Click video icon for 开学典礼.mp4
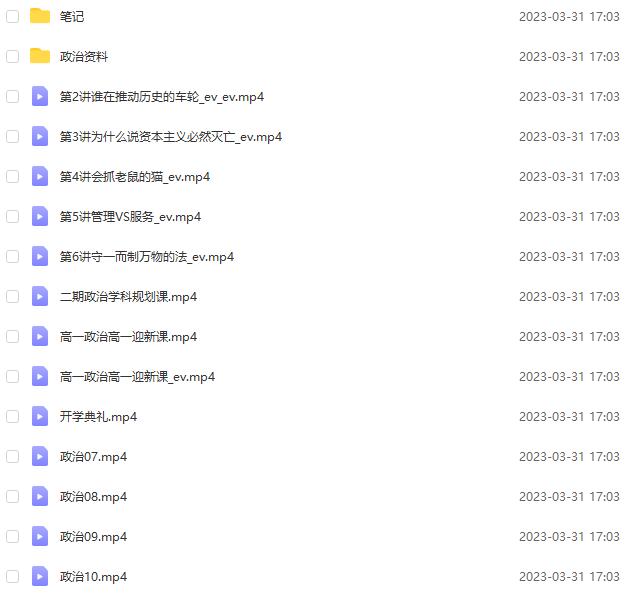The image size is (635, 607). 40,417
